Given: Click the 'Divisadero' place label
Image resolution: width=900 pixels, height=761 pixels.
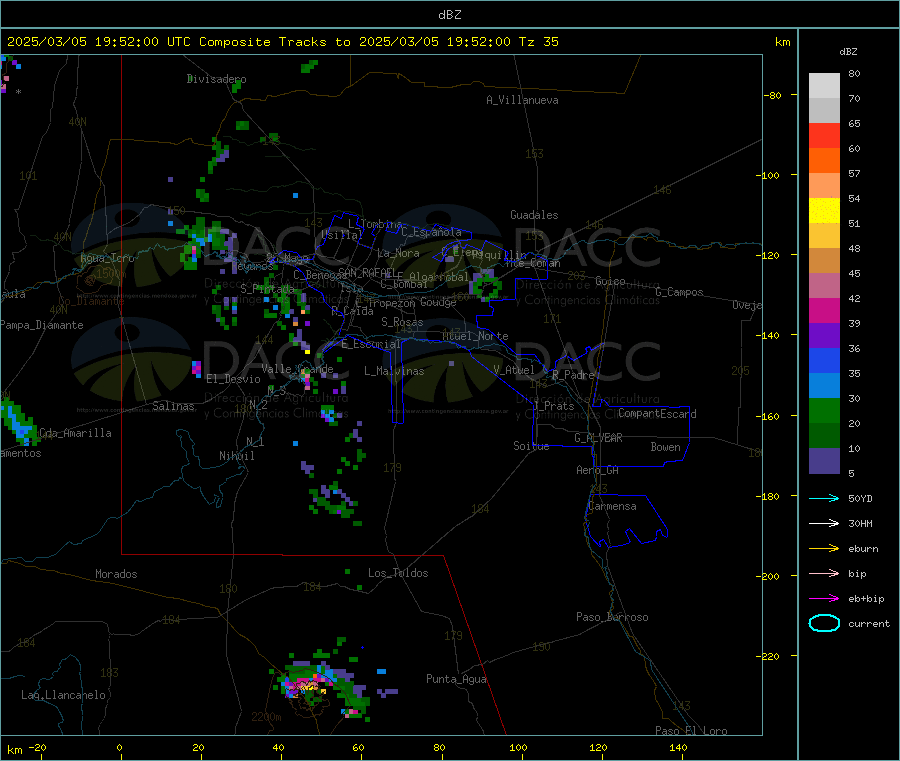Looking at the screenshot, I should [216, 79].
